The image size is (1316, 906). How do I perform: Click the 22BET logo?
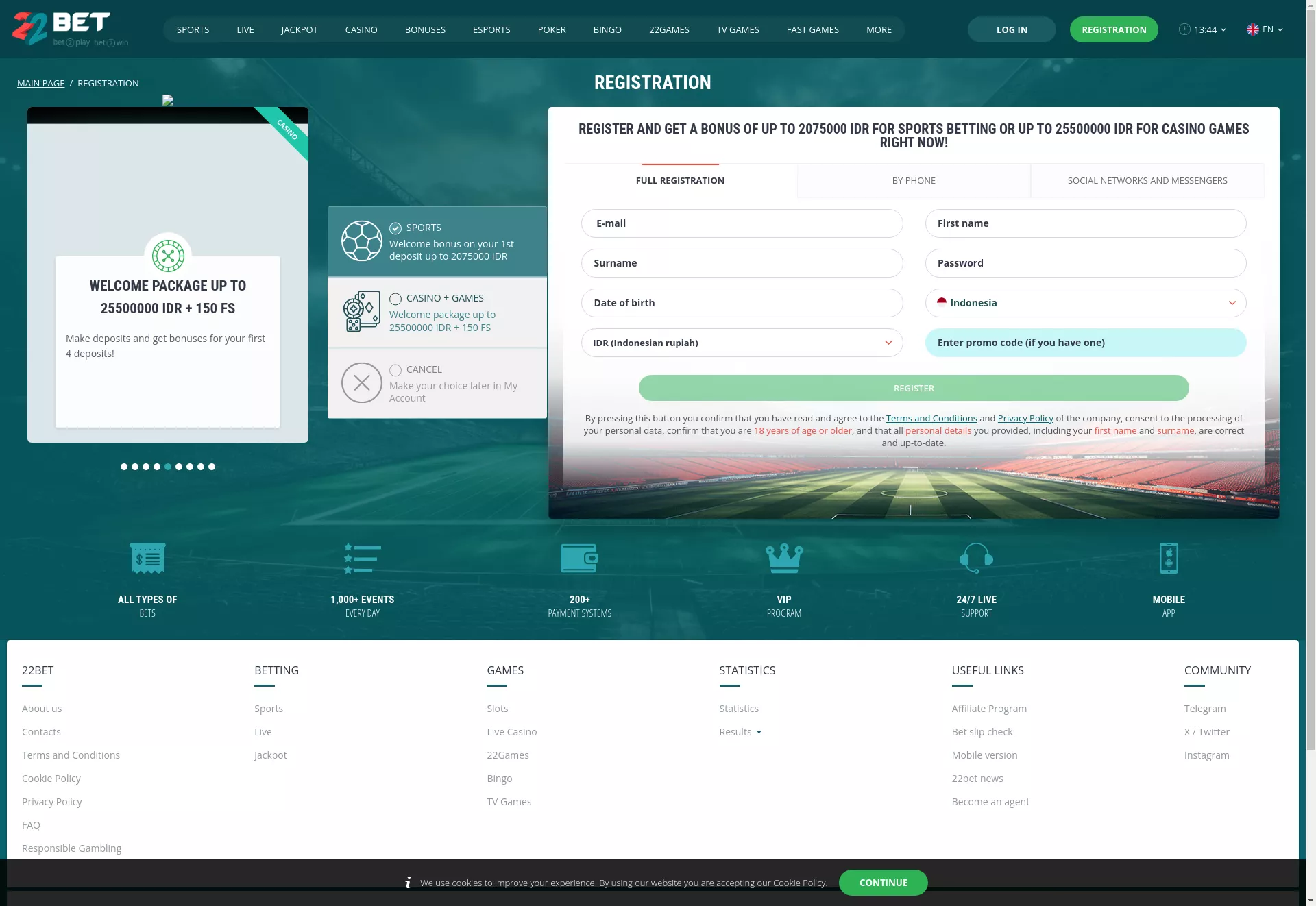(x=71, y=29)
